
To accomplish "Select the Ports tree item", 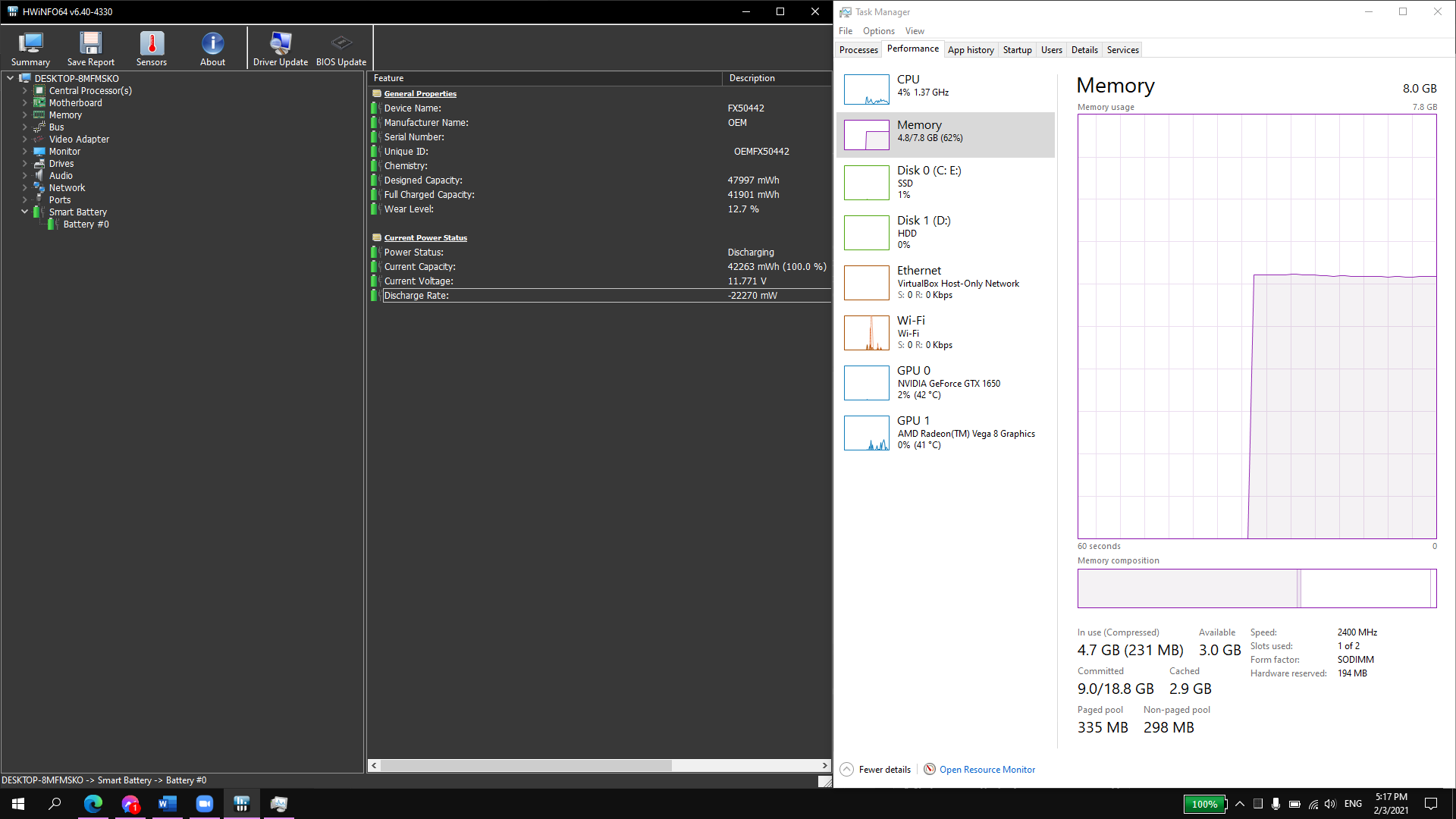I will [x=59, y=200].
